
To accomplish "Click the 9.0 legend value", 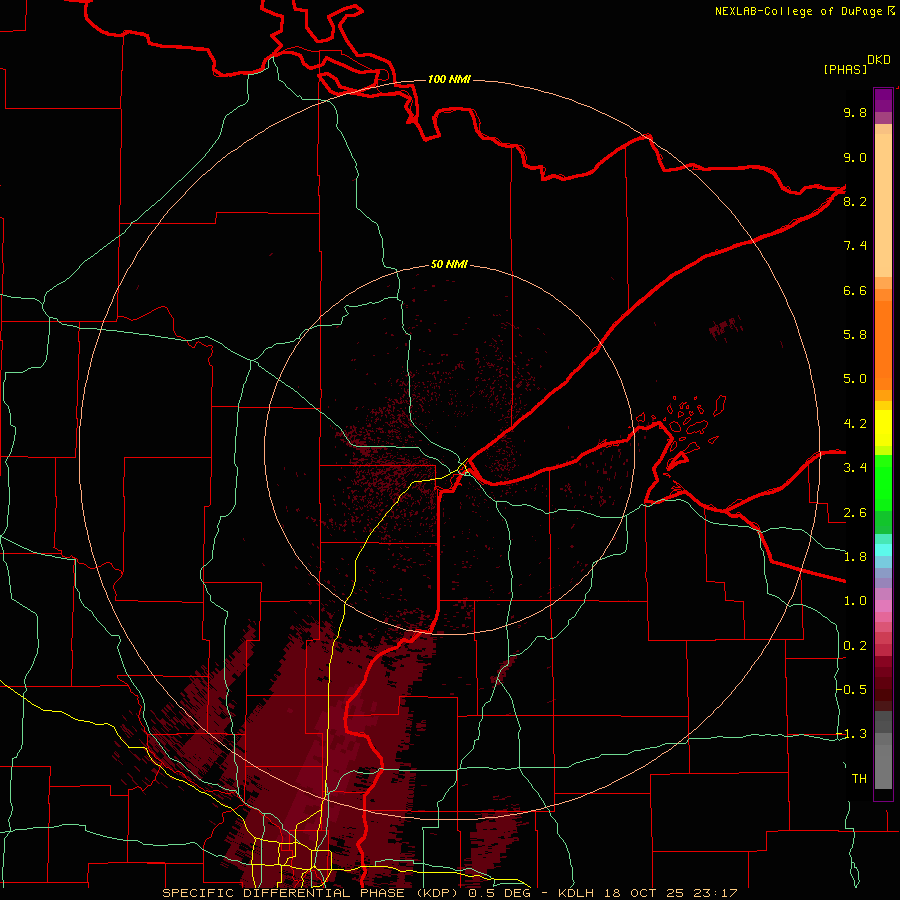I will point(855,157).
